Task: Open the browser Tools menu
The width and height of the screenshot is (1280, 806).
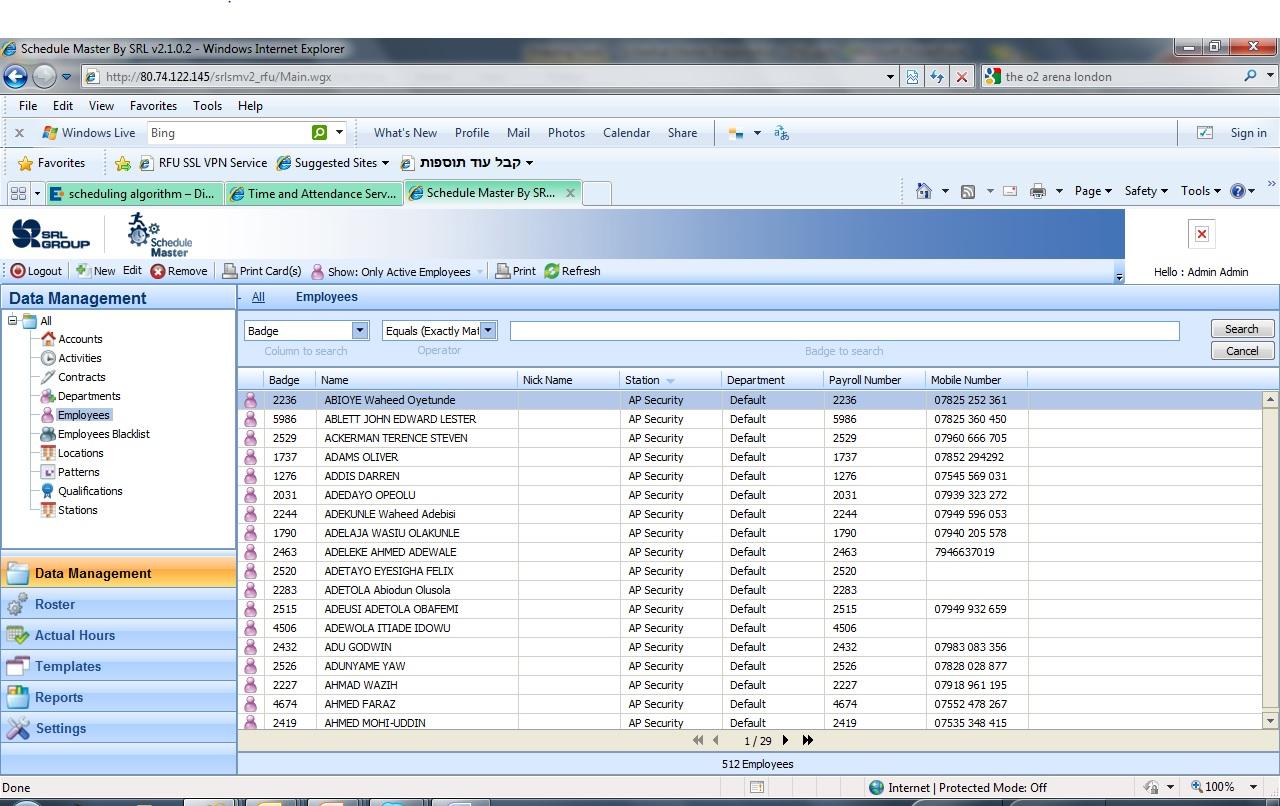Action: (x=207, y=105)
